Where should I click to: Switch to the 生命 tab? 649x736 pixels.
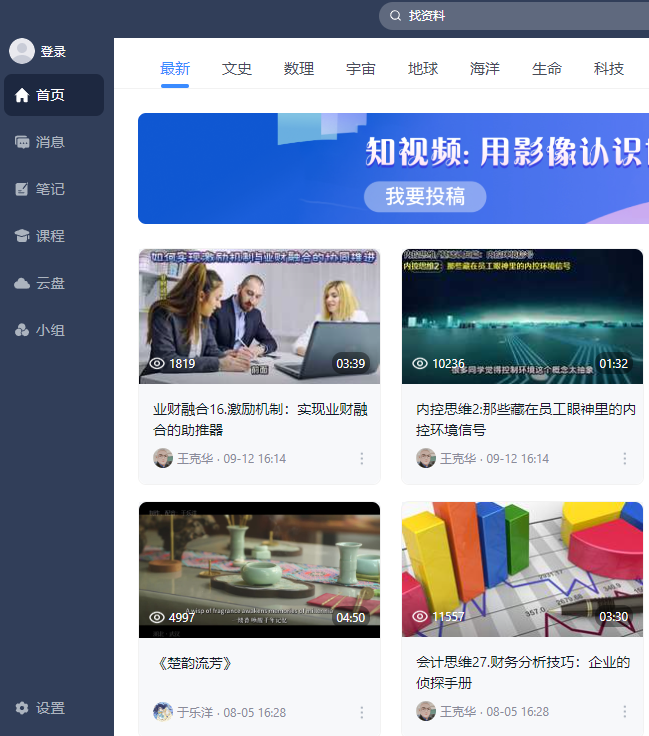coord(547,69)
